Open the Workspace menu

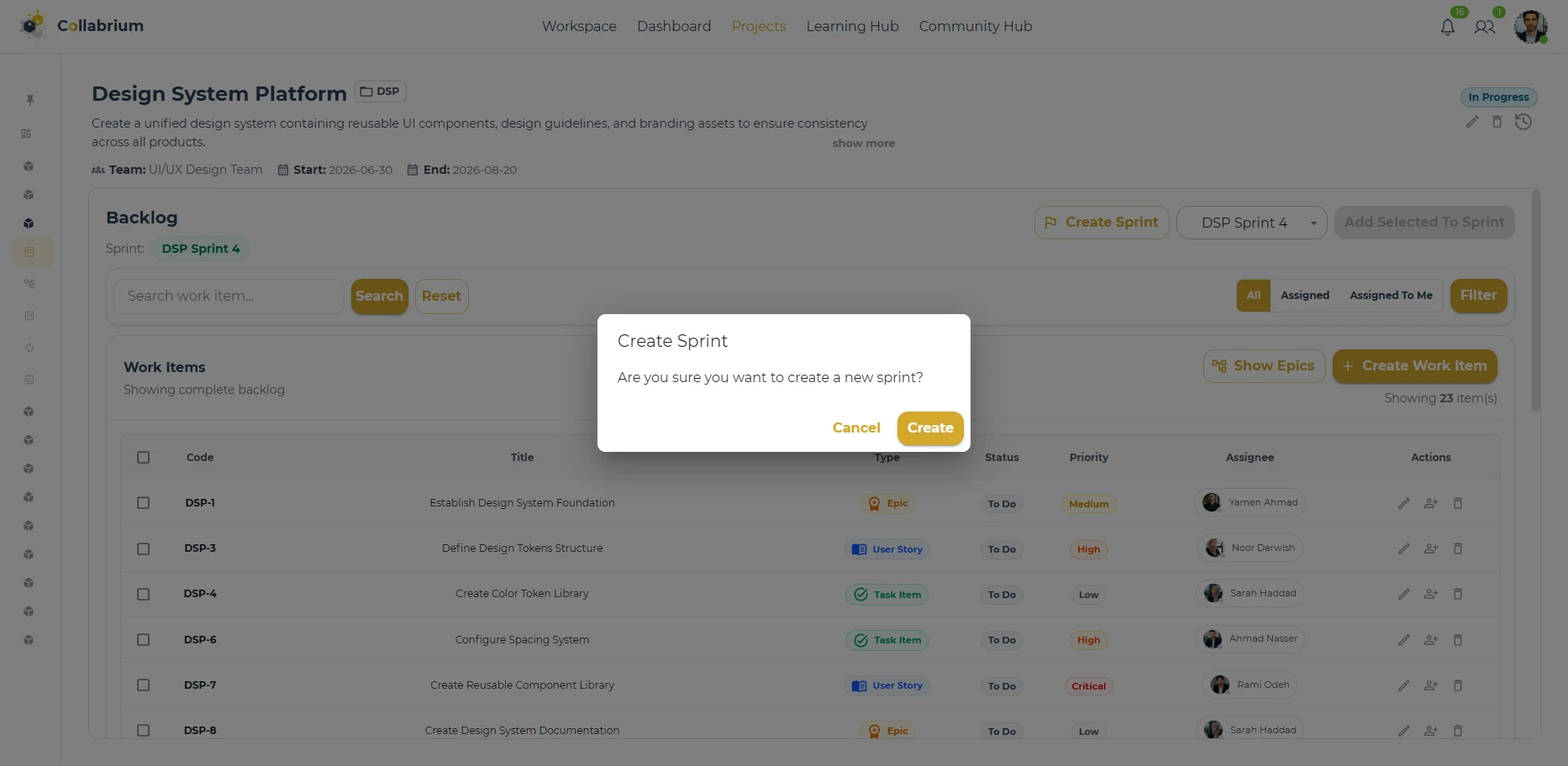coord(579,26)
